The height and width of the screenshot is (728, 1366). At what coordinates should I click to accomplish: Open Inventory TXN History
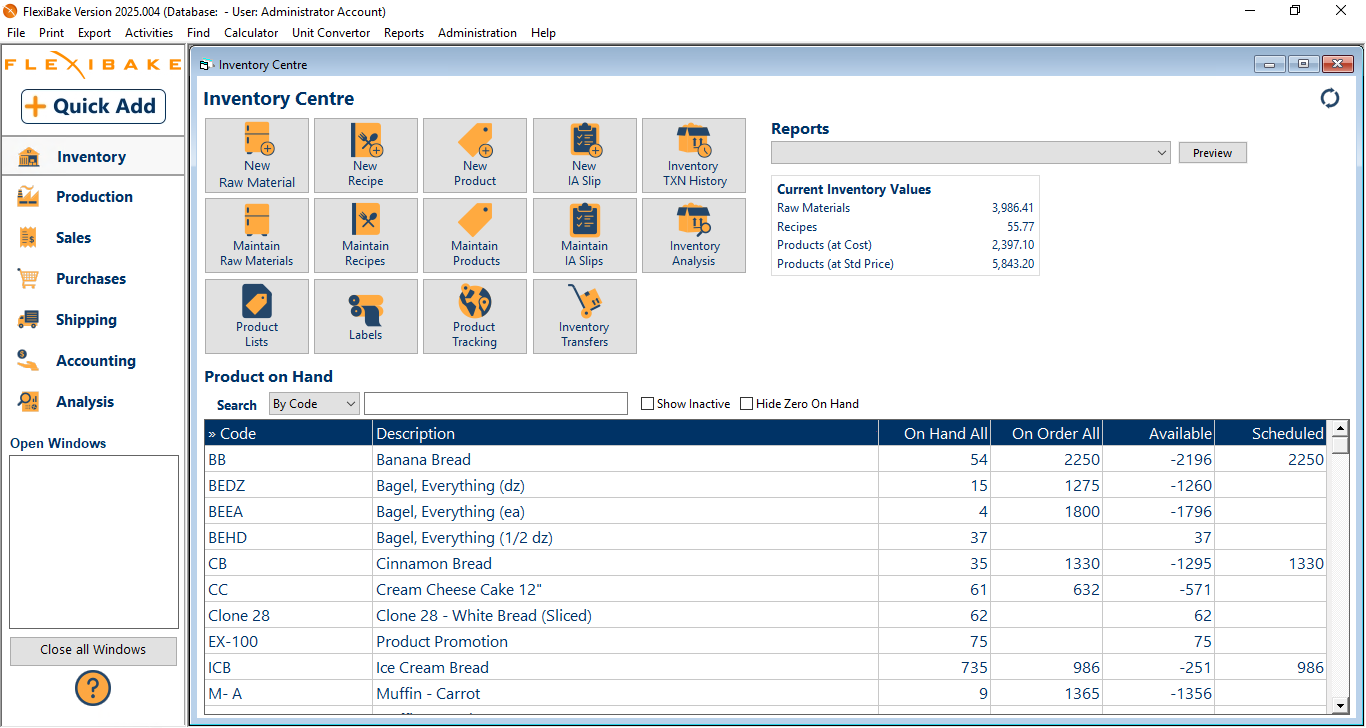(x=694, y=155)
